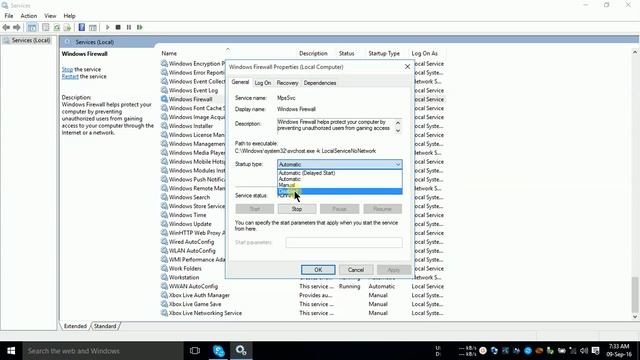640x360 pixels.
Task: Click the Refresh toolbar icon
Action: click(56, 27)
